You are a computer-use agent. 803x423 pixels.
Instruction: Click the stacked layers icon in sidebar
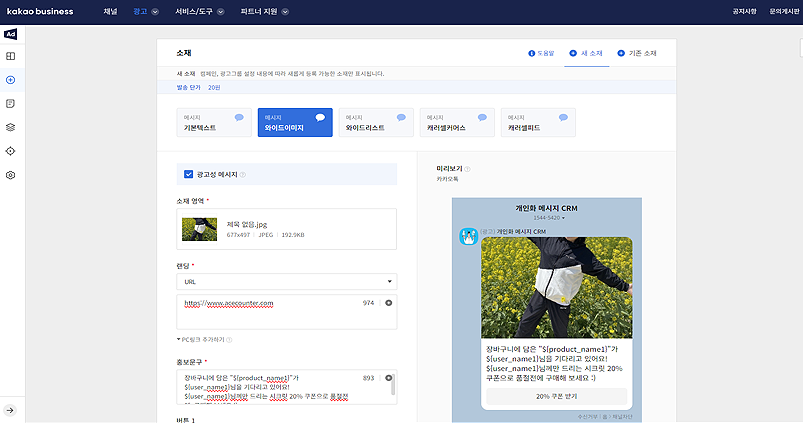(10, 127)
